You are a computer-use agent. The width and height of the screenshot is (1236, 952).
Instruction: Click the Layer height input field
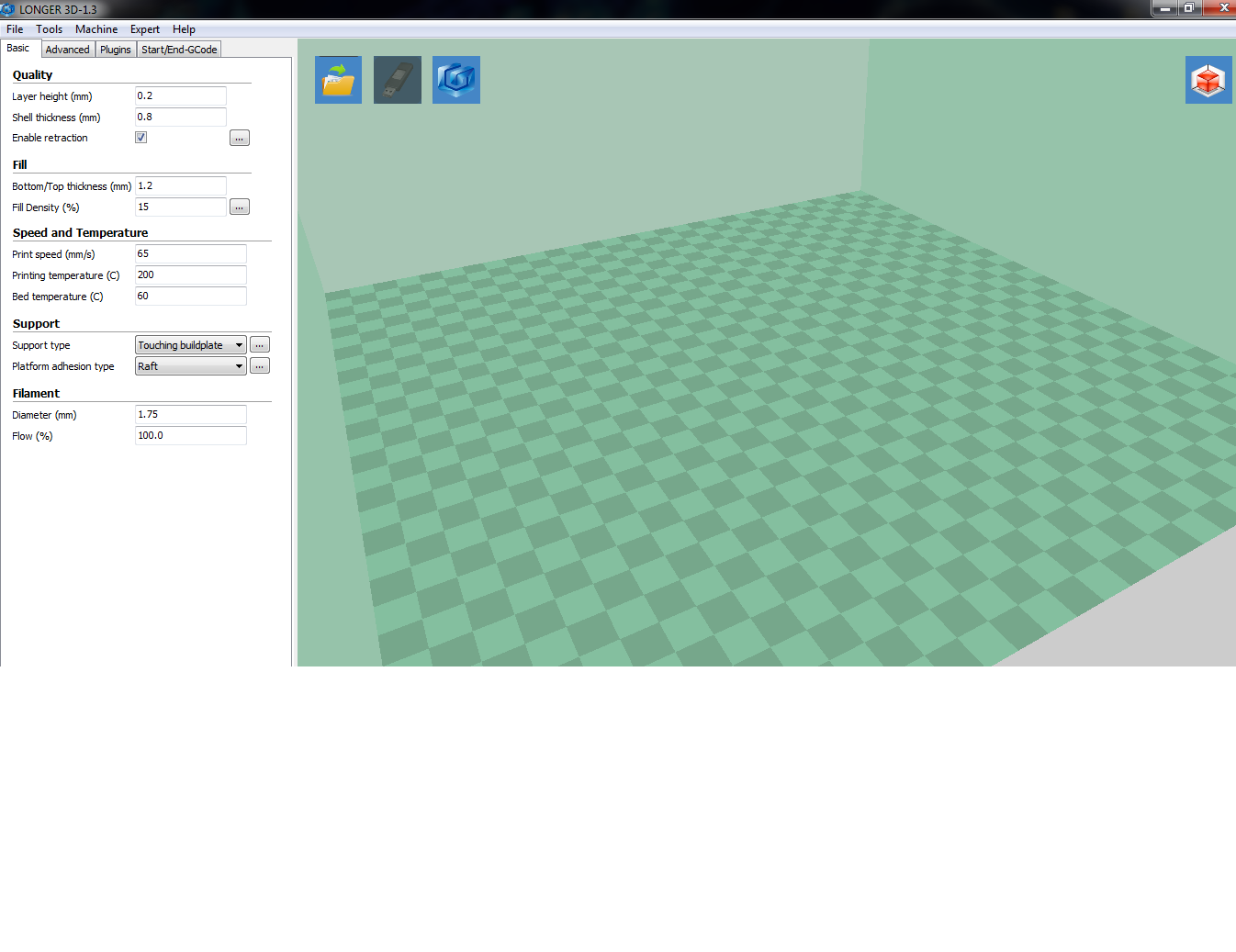180,96
